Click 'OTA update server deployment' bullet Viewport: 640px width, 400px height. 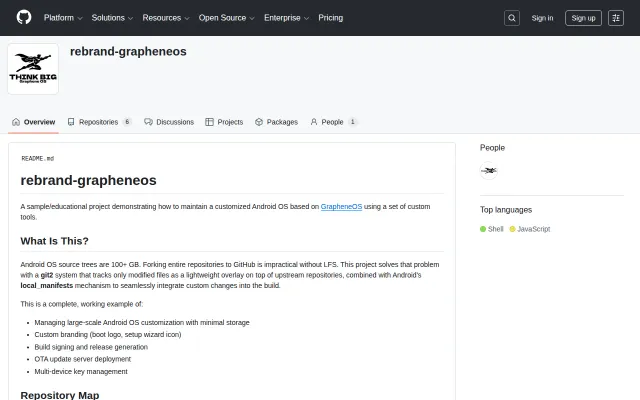tap(82, 359)
